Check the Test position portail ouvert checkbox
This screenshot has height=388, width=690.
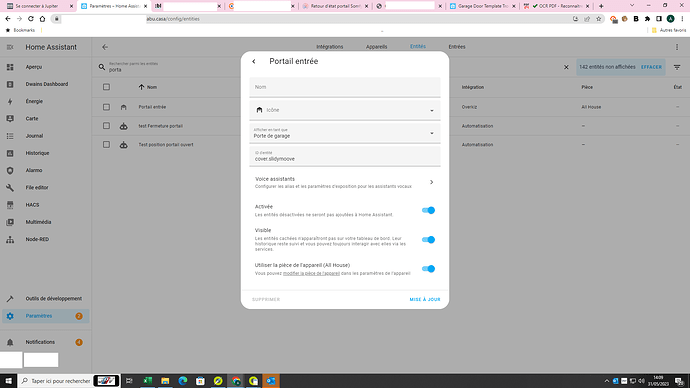click(x=106, y=145)
